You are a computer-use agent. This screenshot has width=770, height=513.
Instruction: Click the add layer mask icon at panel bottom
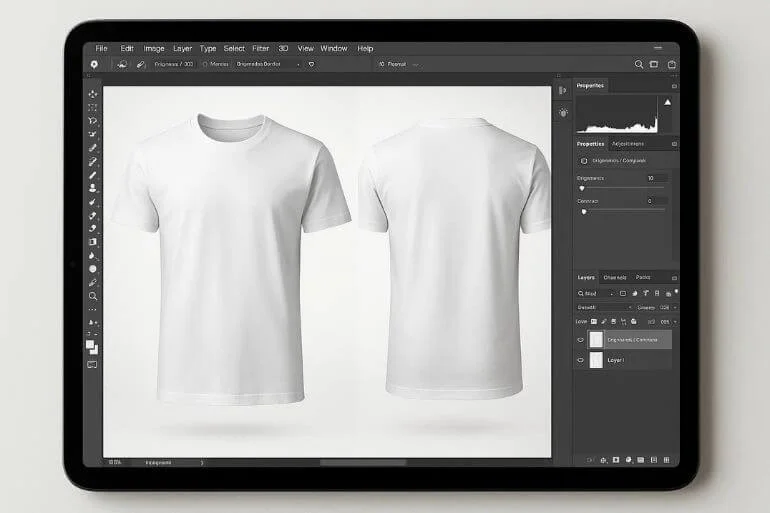(x=616, y=460)
